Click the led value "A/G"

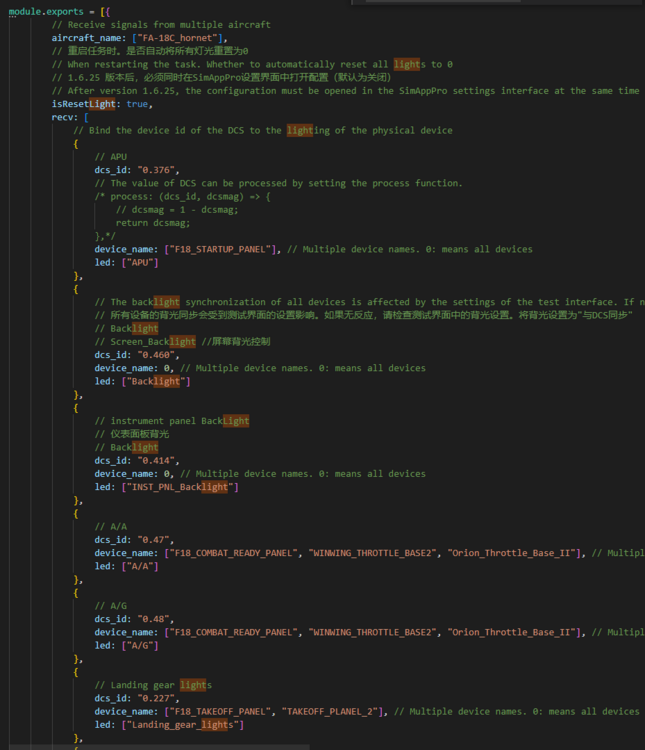point(140,646)
